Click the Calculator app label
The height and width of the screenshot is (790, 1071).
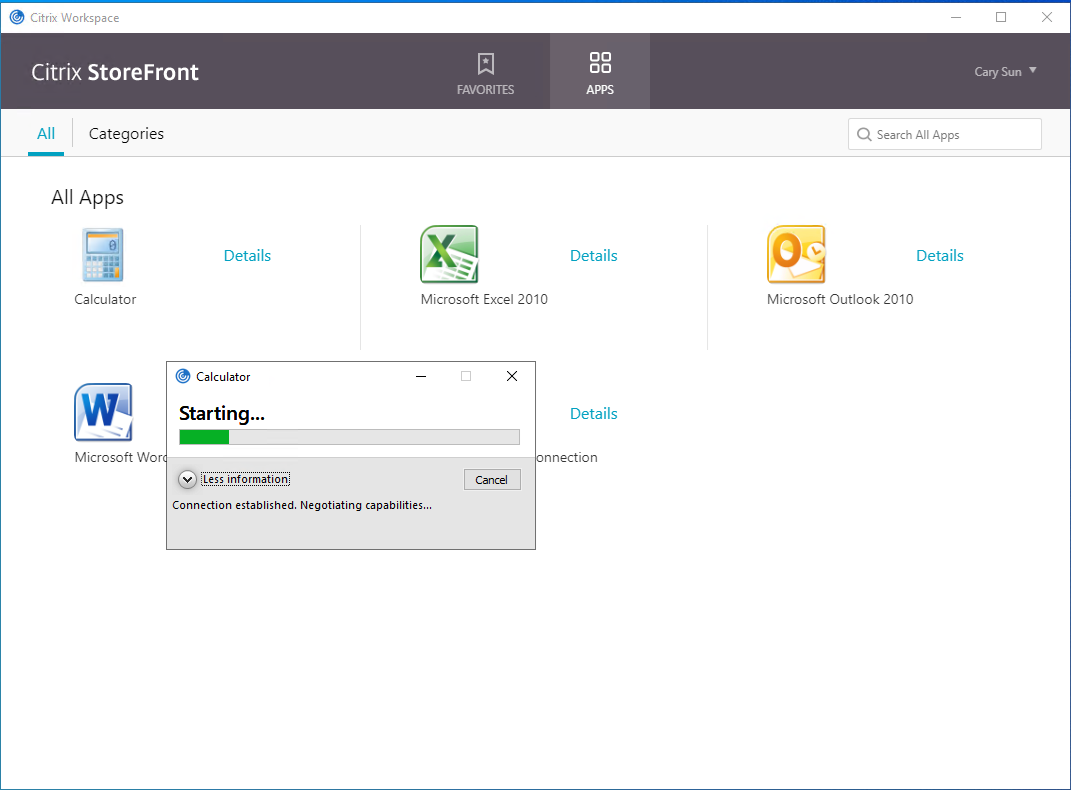coord(105,299)
